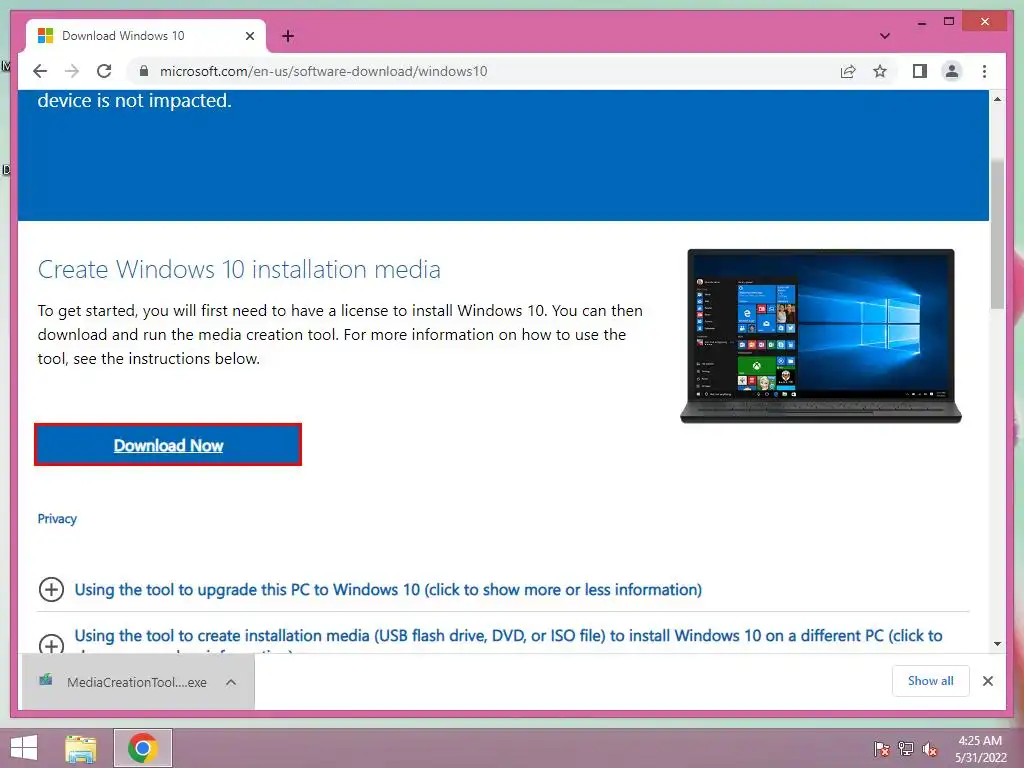1024x768 pixels.
Task: Open options chevron for MediaCreationTool download
Action: [x=231, y=682]
